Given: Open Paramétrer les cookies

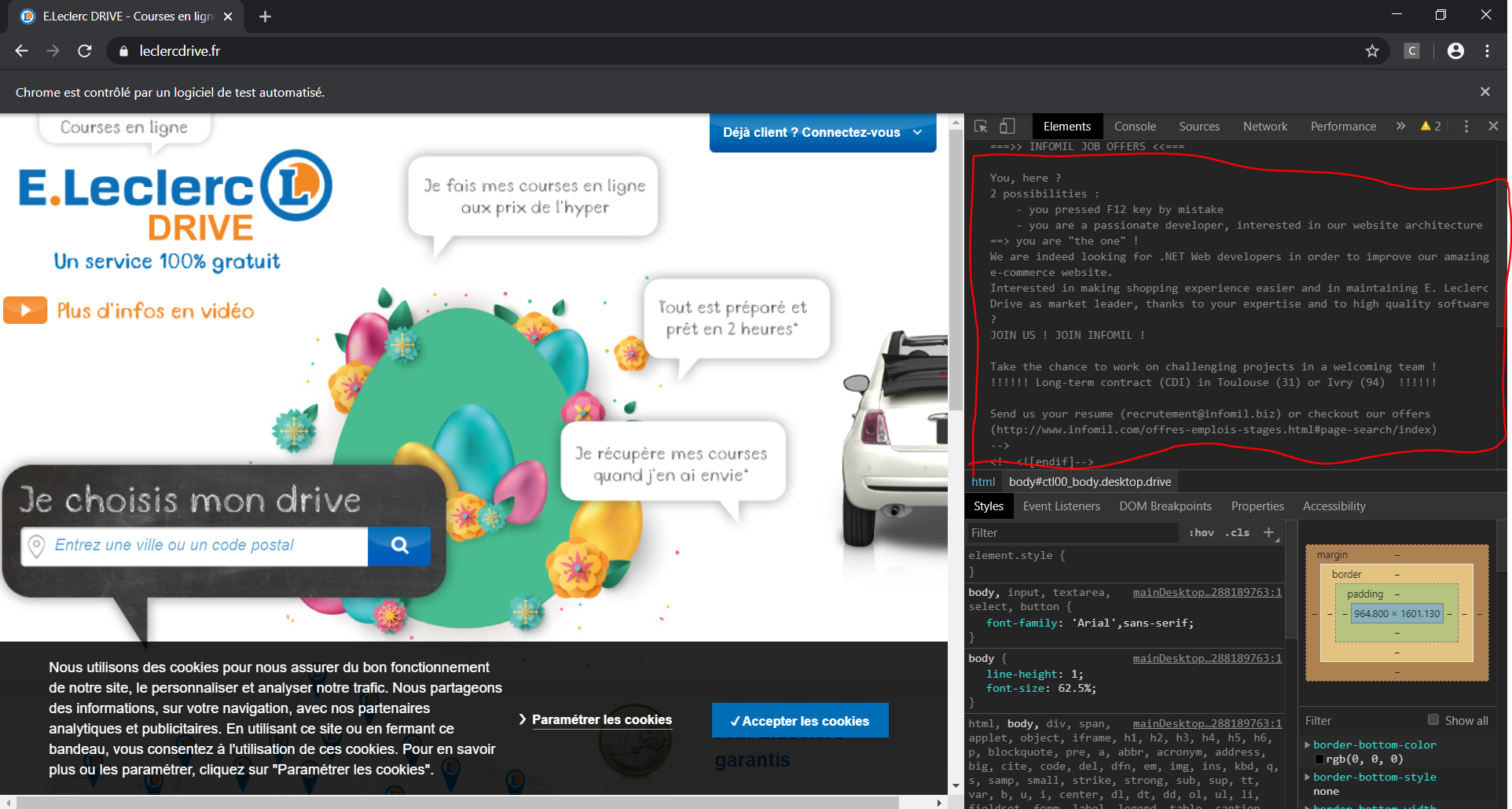Looking at the screenshot, I should pyautogui.click(x=602, y=719).
